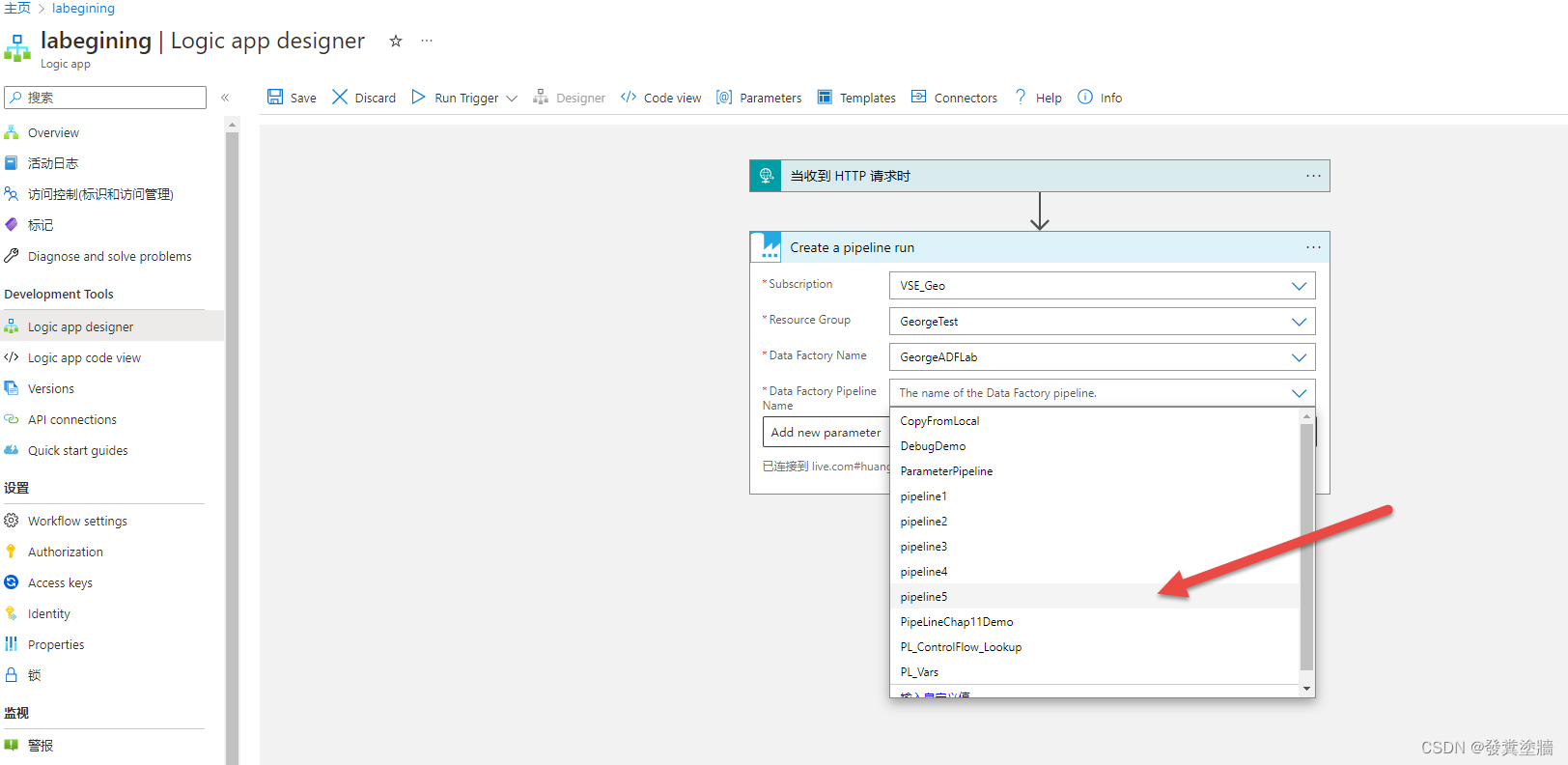
Task: Click the Quick start guides icon
Action: pos(12,450)
